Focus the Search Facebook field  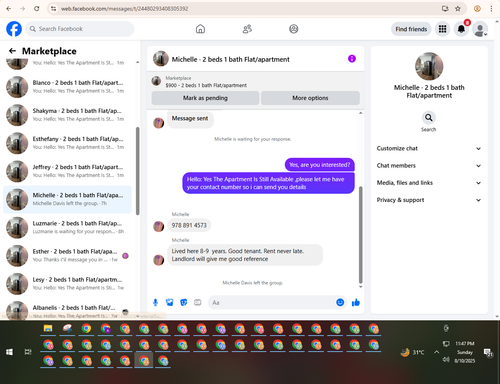click(x=80, y=29)
